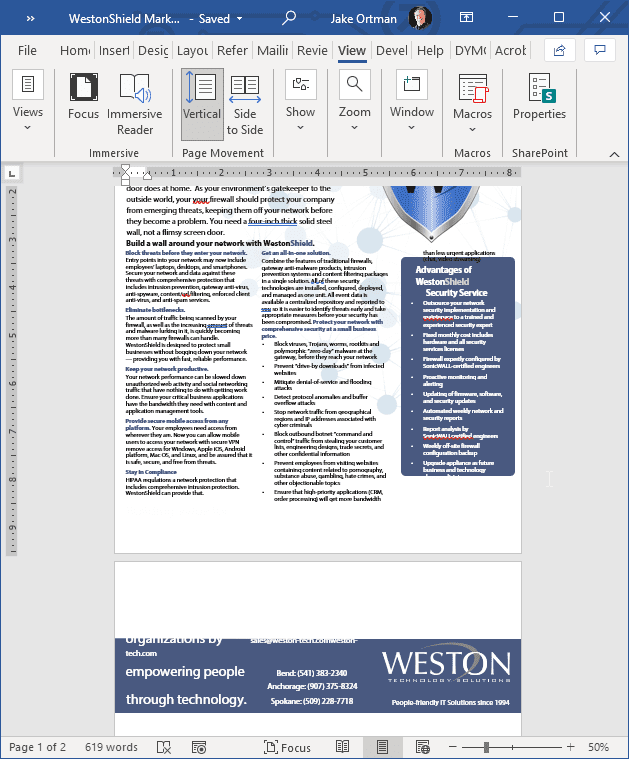Screen dimensions: 629x759
Task: Toggle Vertical page movement
Action: tap(202, 104)
